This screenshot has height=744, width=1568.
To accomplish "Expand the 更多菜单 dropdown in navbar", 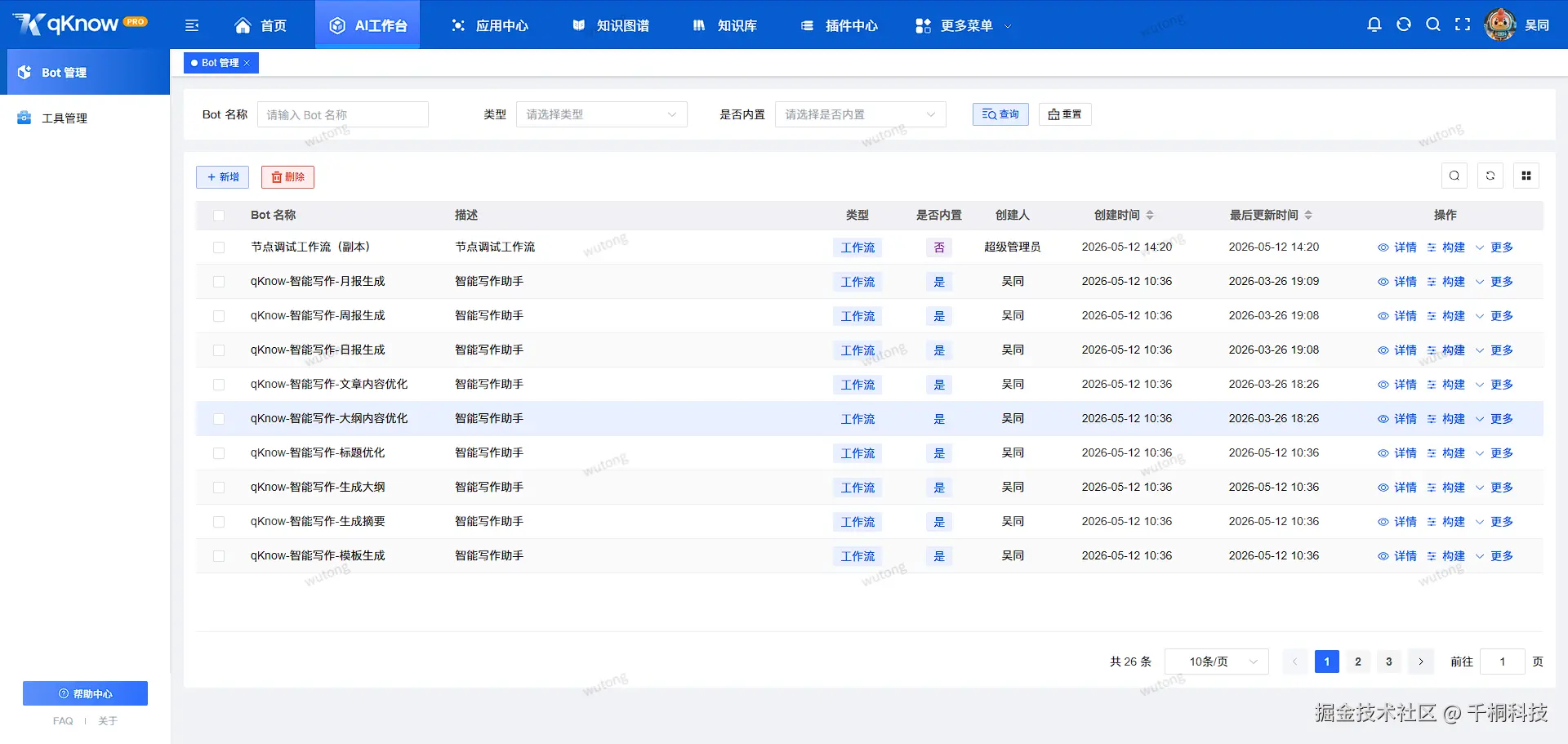I will [x=964, y=25].
